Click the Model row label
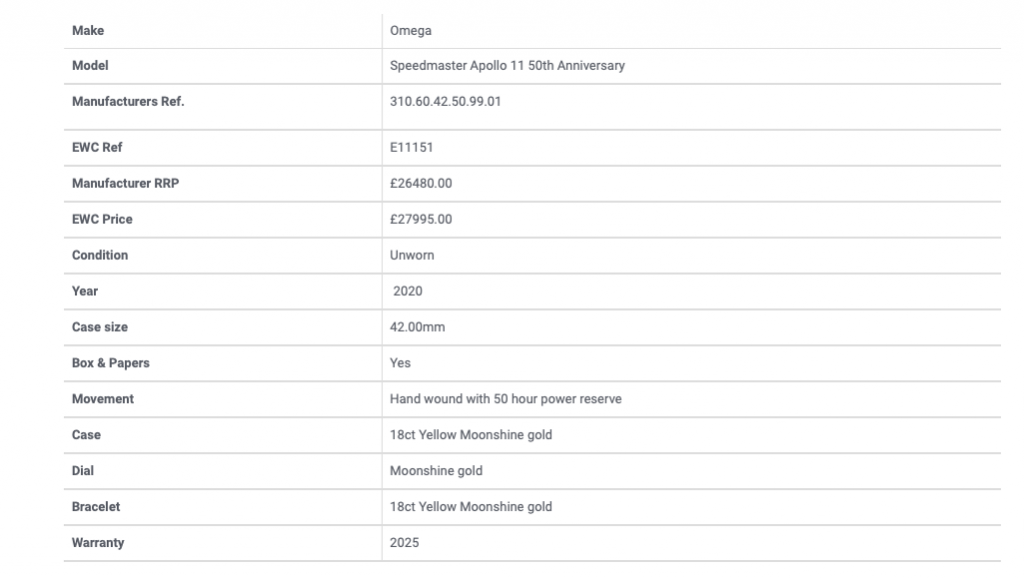1024x579 pixels. point(90,66)
